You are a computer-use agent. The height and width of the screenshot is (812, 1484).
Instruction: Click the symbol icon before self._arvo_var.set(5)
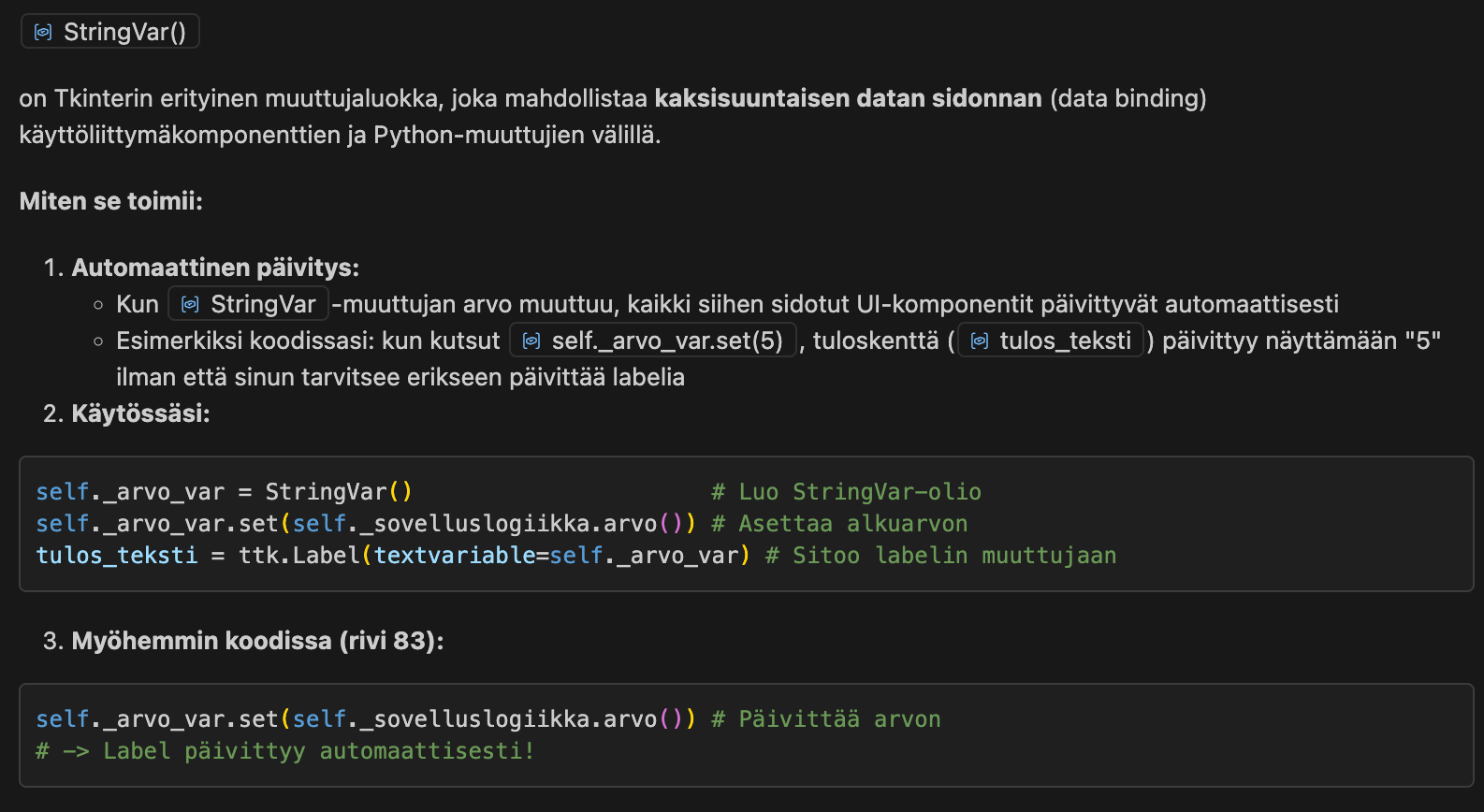point(531,341)
